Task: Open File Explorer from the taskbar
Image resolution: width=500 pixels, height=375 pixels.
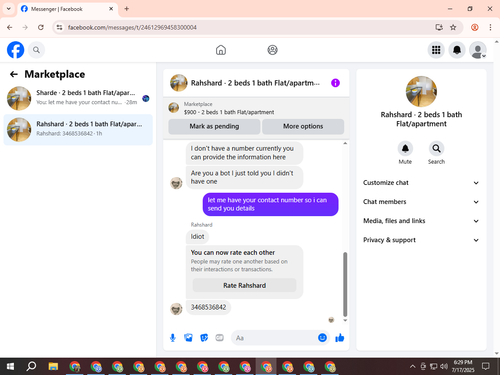Action: click(53, 367)
